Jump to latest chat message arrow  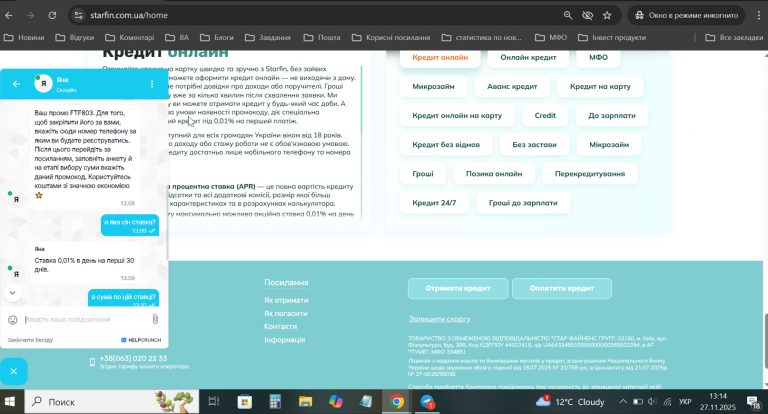point(13,293)
